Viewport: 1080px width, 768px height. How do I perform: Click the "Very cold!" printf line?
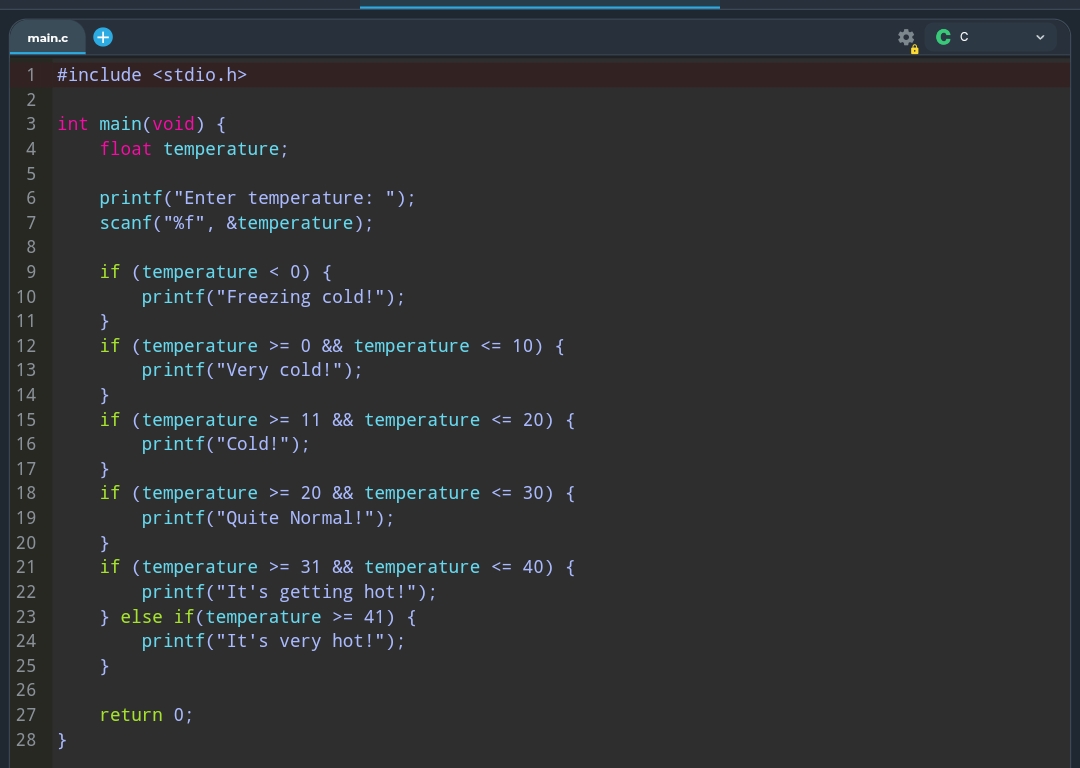click(x=251, y=370)
